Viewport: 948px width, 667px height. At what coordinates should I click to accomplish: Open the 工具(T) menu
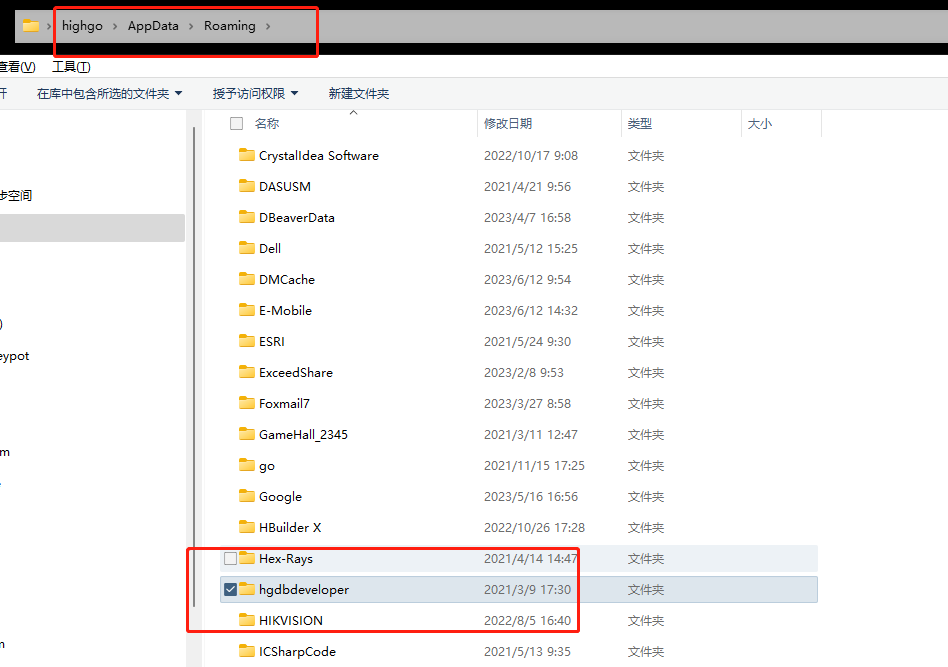point(71,67)
